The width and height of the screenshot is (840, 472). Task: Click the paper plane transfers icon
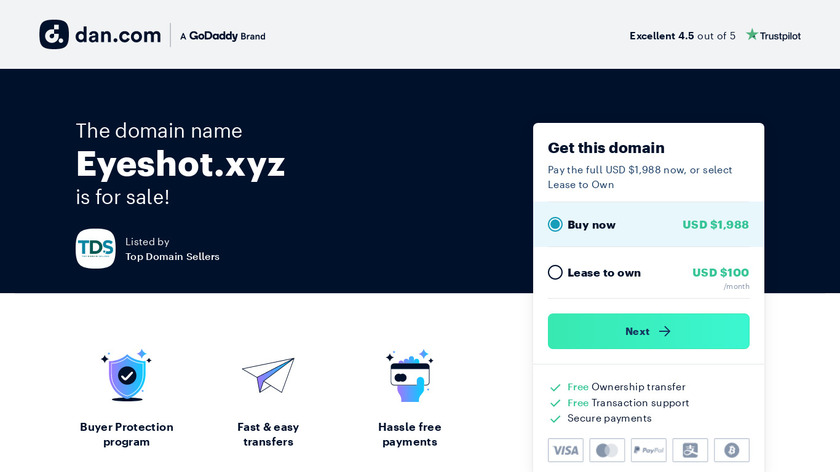coord(268,374)
